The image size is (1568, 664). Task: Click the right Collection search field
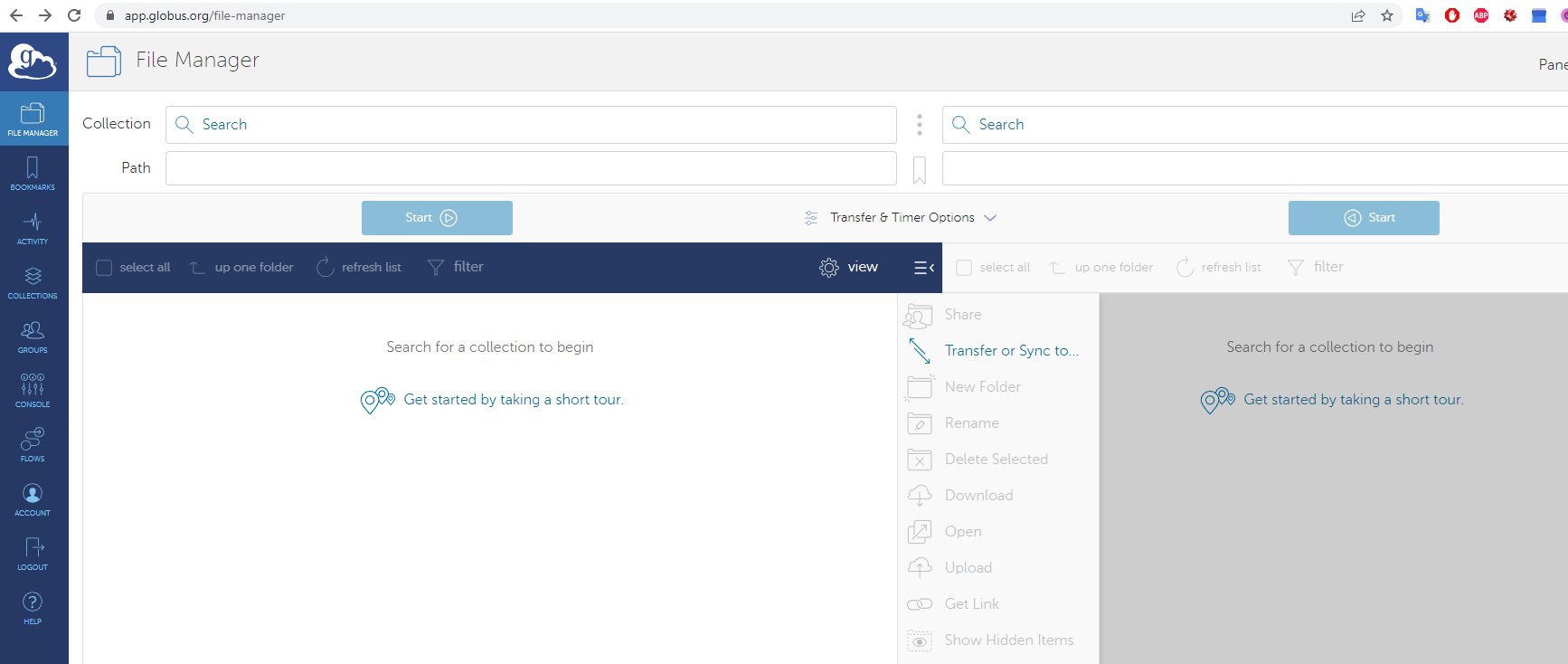point(1255,125)
